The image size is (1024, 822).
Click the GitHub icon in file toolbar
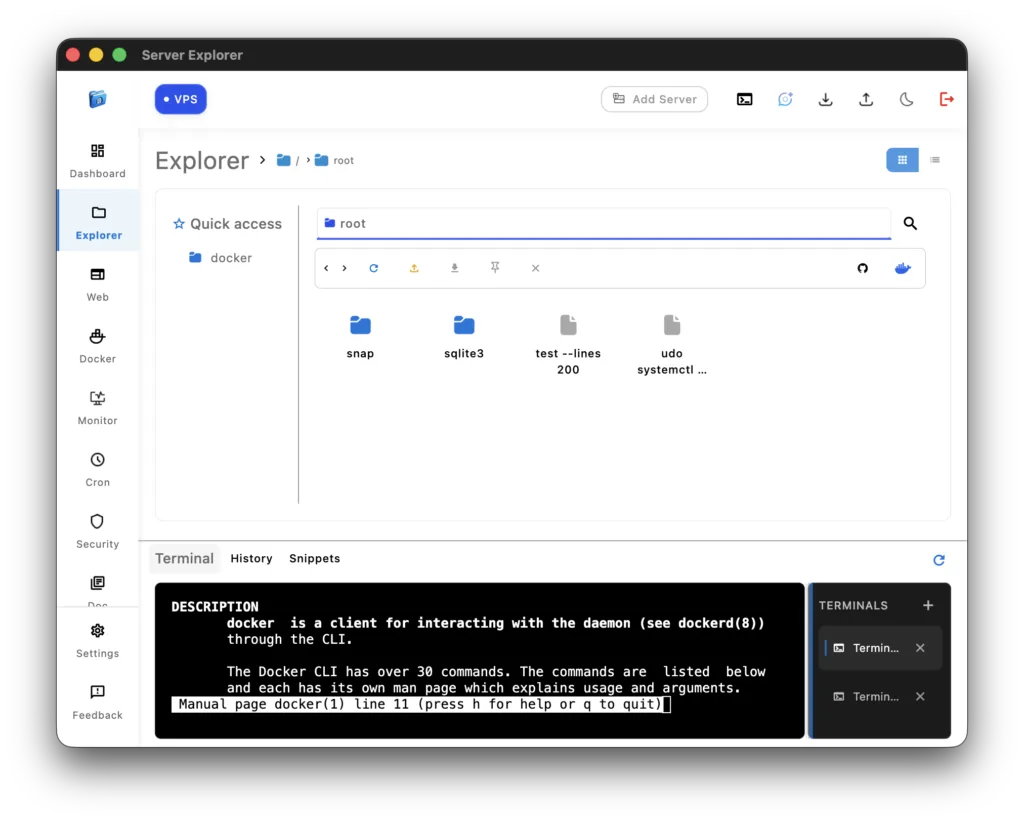[862, 268]
